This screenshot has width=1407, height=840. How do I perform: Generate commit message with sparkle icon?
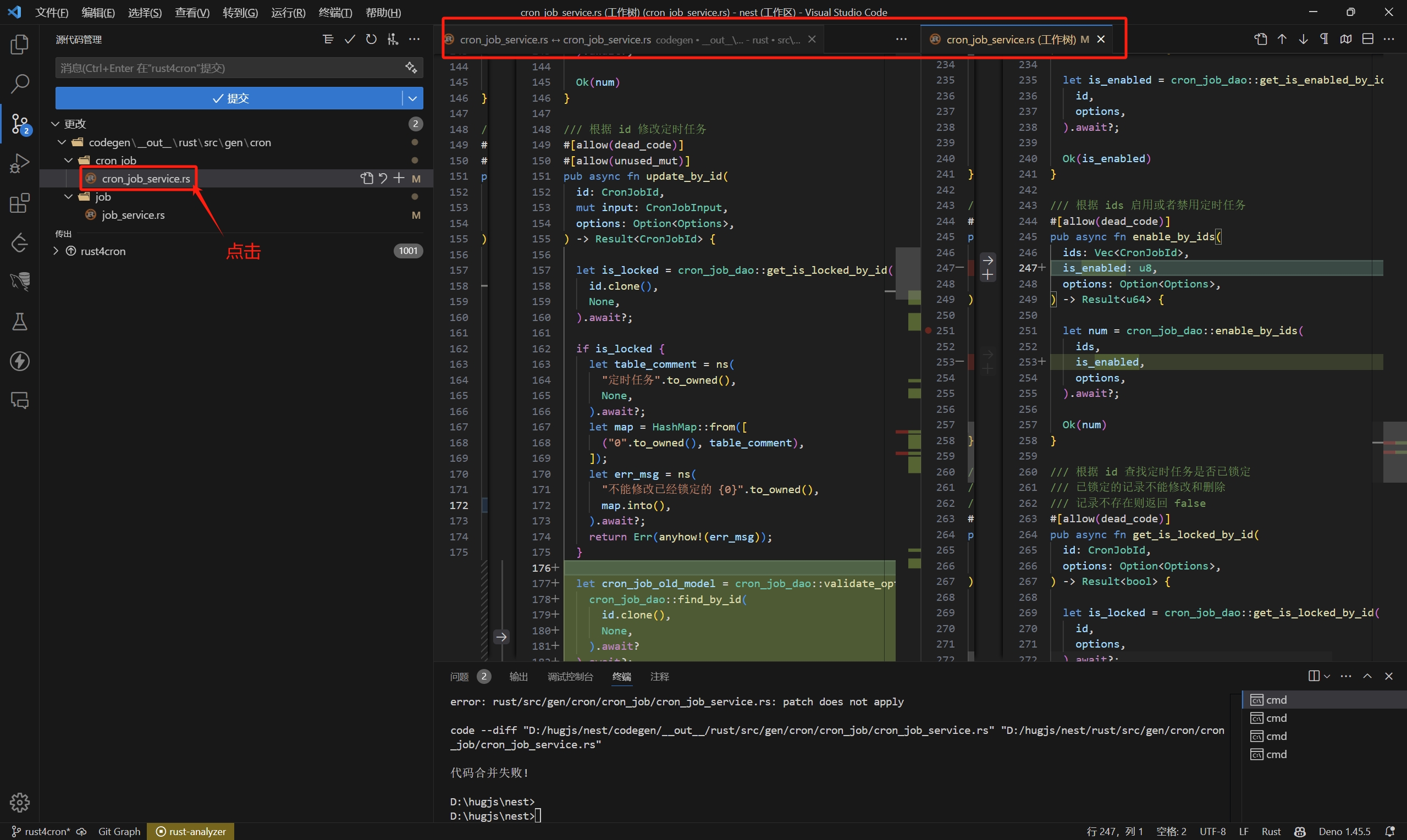[411, 68]
